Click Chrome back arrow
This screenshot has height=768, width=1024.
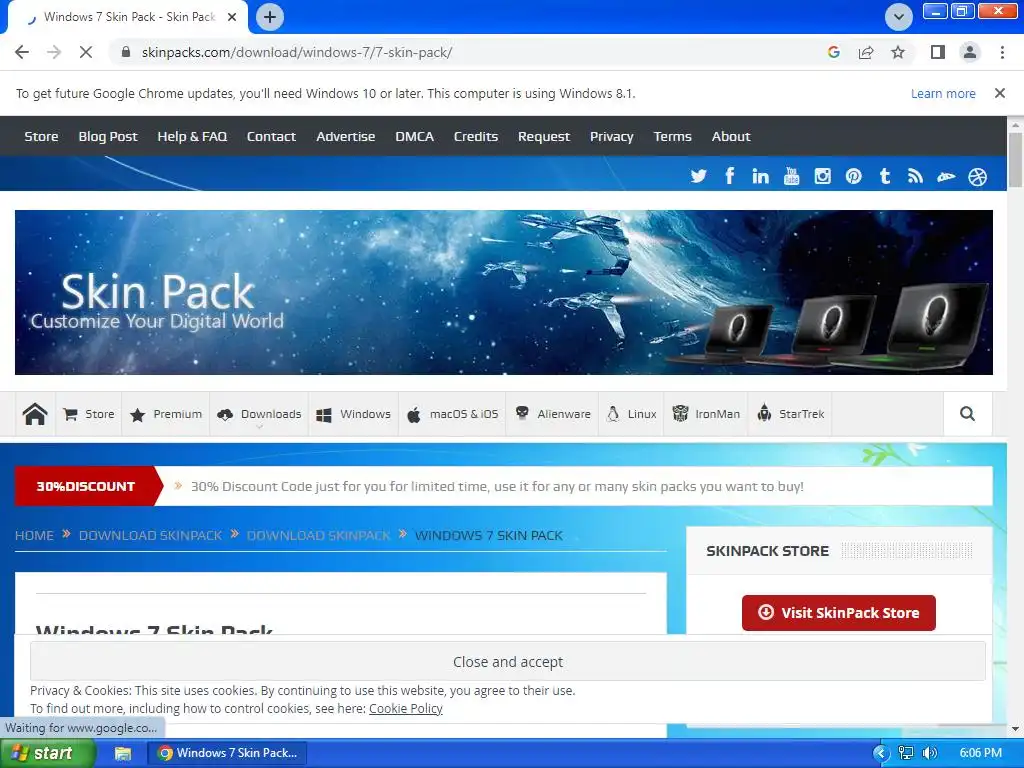point(22,52)
